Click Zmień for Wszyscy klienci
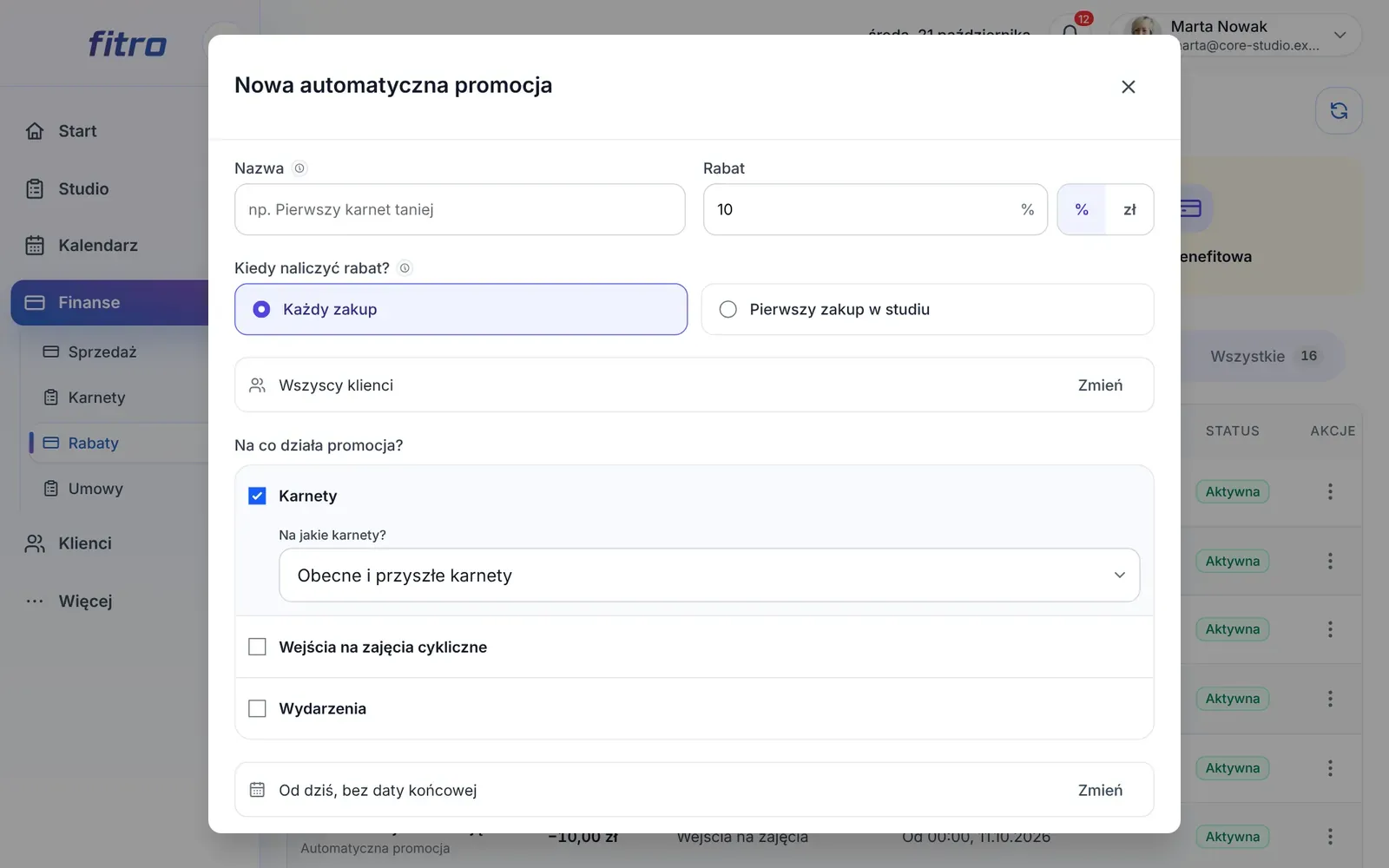Image resolution: width=1389 pixels, height=868 pixels. pyautogui.click(x=1100, y=385)
